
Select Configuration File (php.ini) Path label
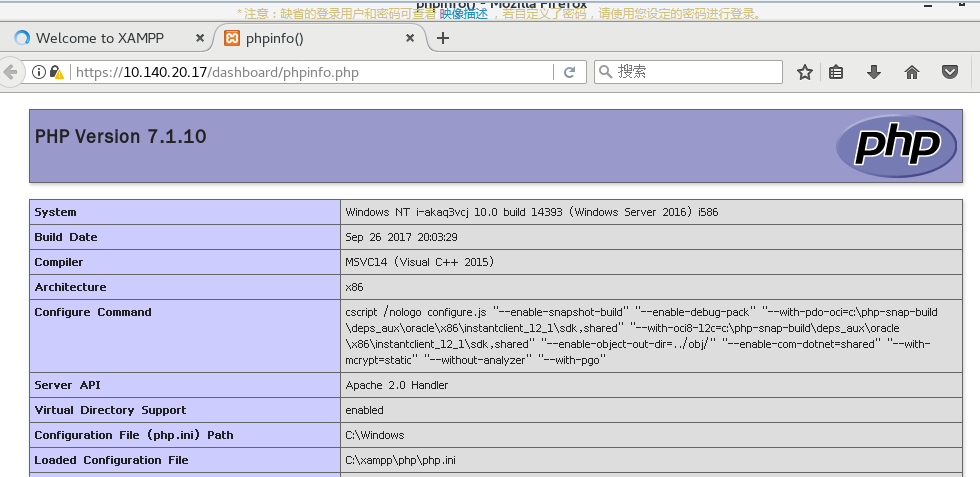(x=134, y=435)
